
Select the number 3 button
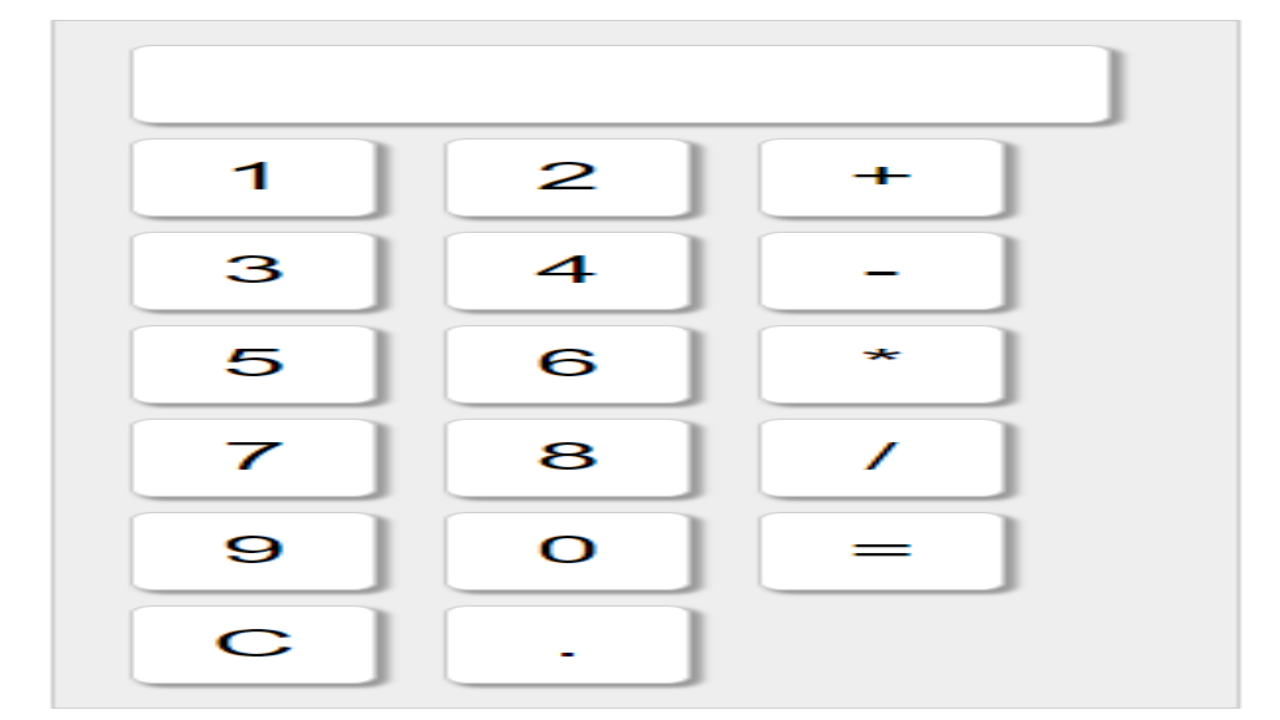[255, 268]
